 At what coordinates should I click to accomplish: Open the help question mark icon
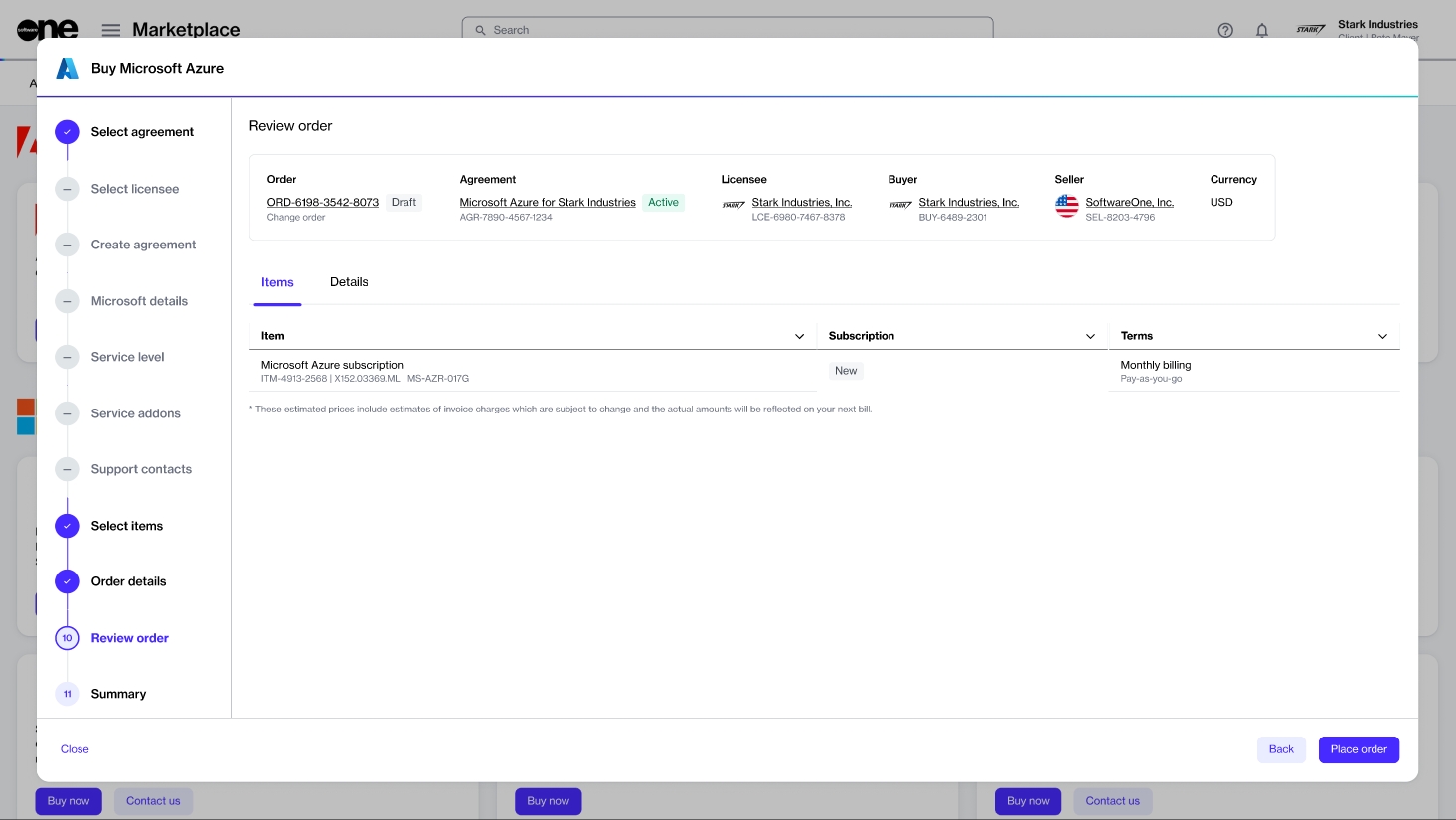(x=1225, y=30)
